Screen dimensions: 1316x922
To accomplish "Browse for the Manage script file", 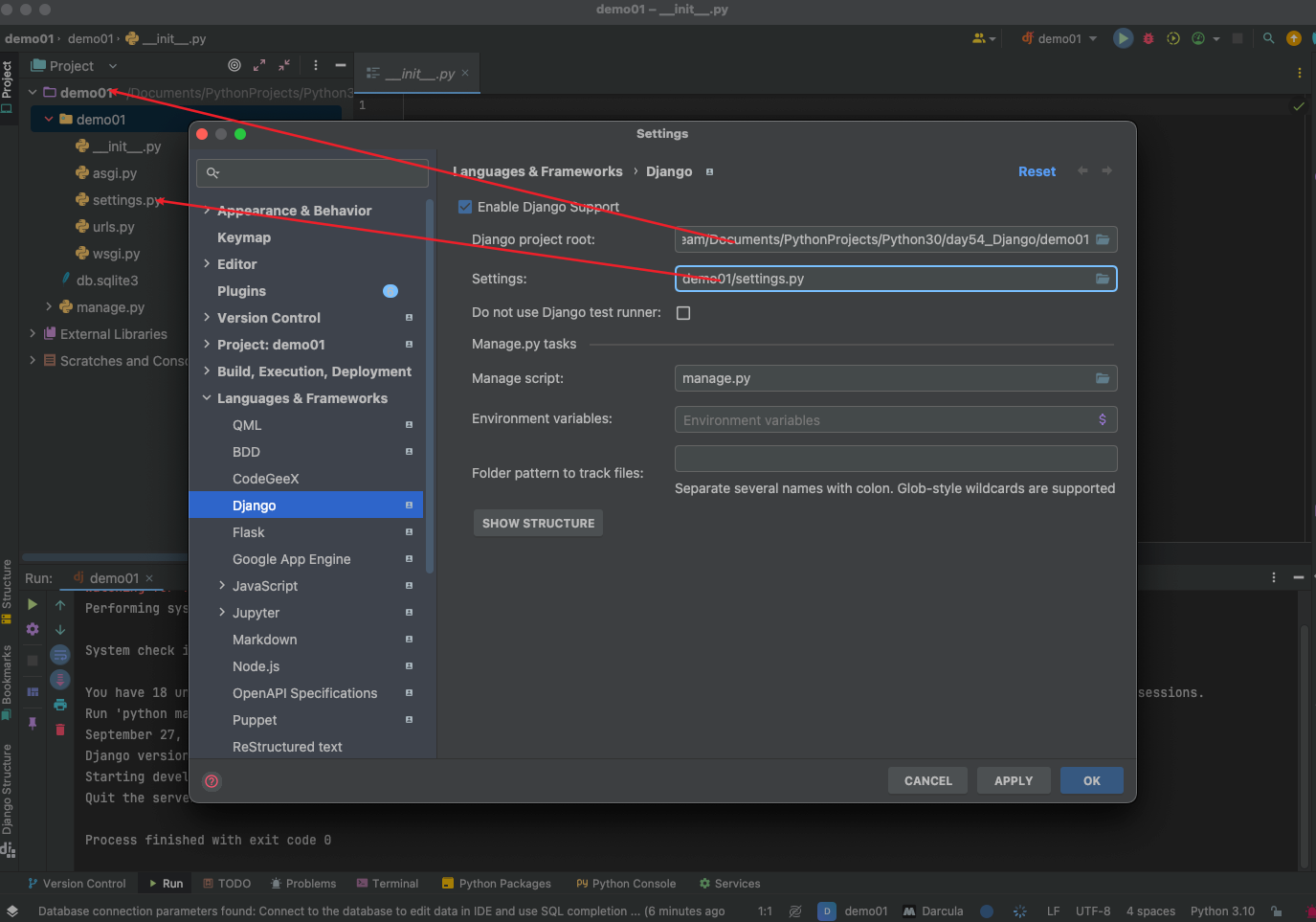I will [x=1103, y=378].
